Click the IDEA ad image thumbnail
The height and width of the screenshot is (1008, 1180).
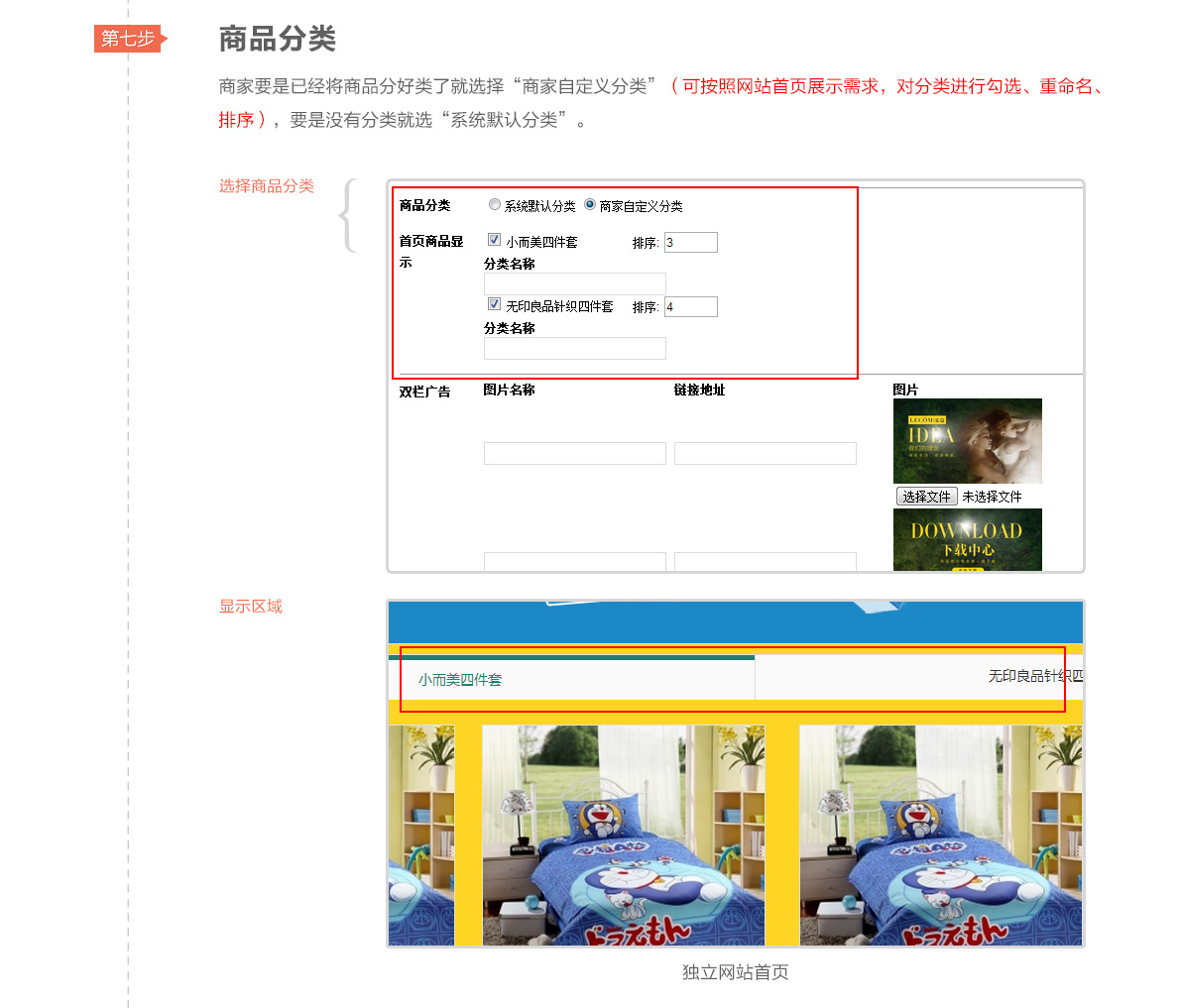pyautogui.click(x=968, y=441)
